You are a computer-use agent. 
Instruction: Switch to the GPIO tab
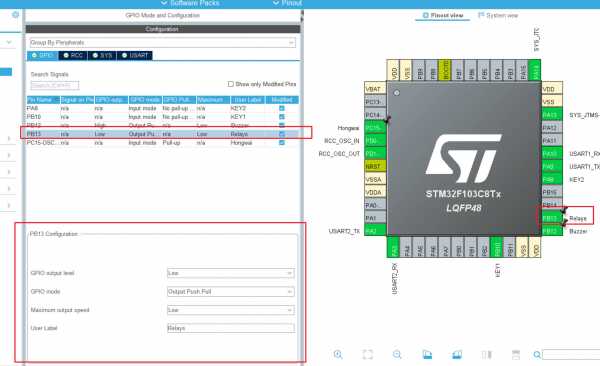42,56
